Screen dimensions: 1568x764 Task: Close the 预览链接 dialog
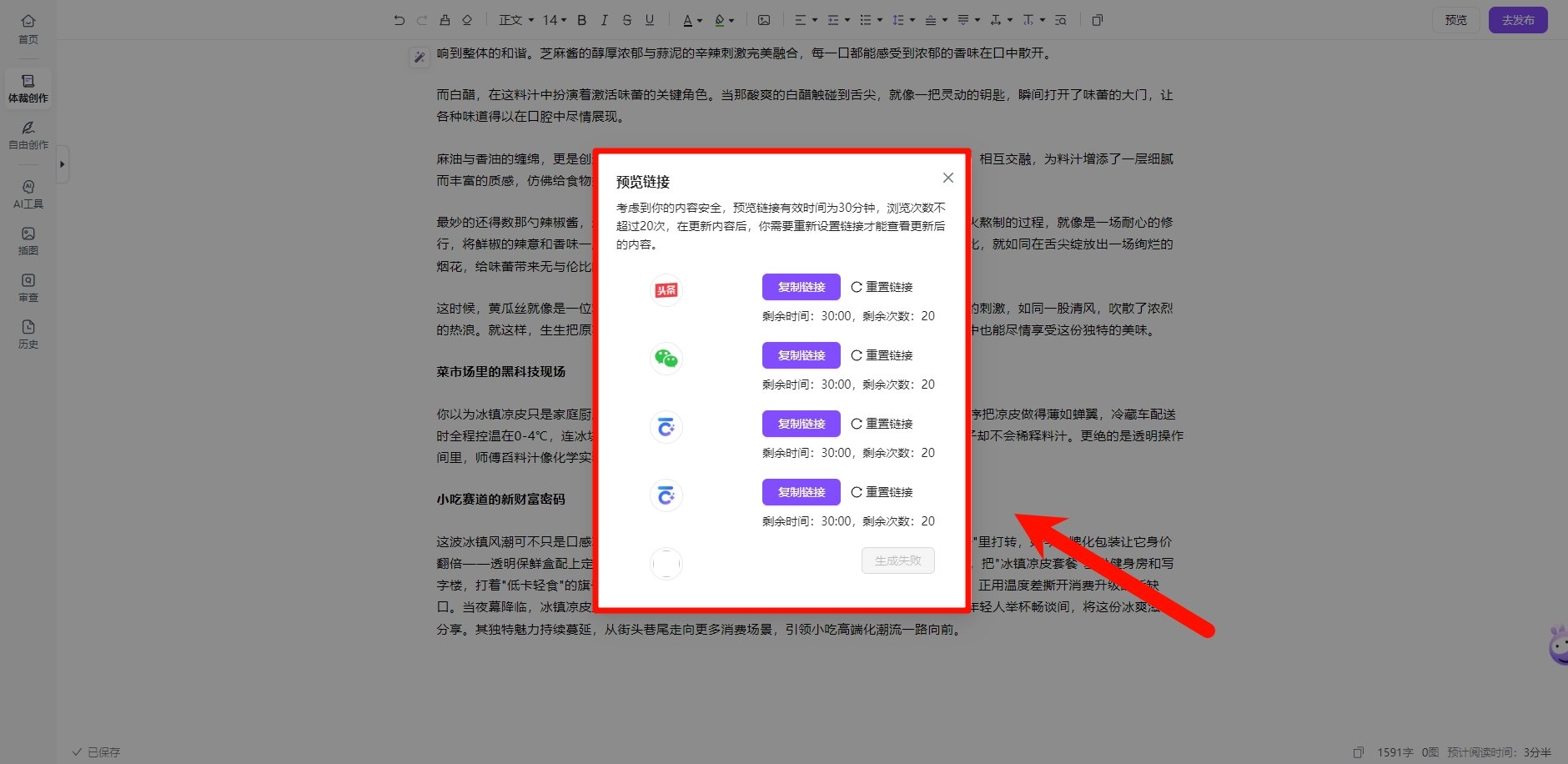tap(947, 178)
